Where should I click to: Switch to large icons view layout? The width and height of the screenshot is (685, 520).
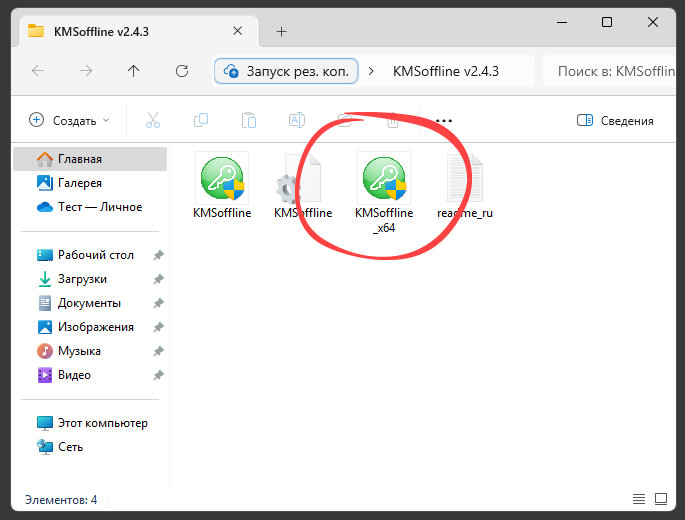point(661,499)
